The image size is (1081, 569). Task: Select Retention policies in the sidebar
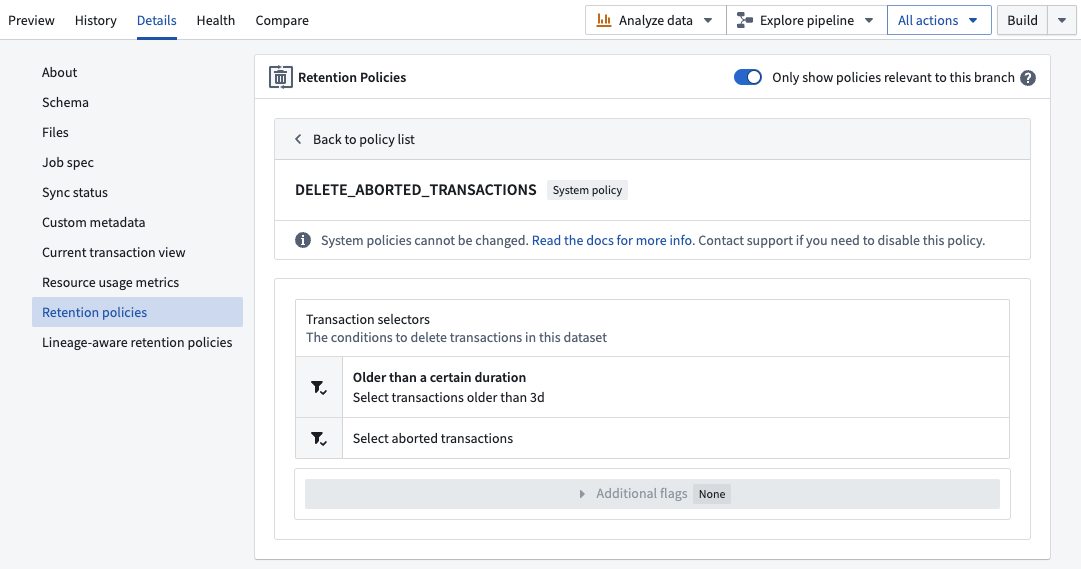137,312
